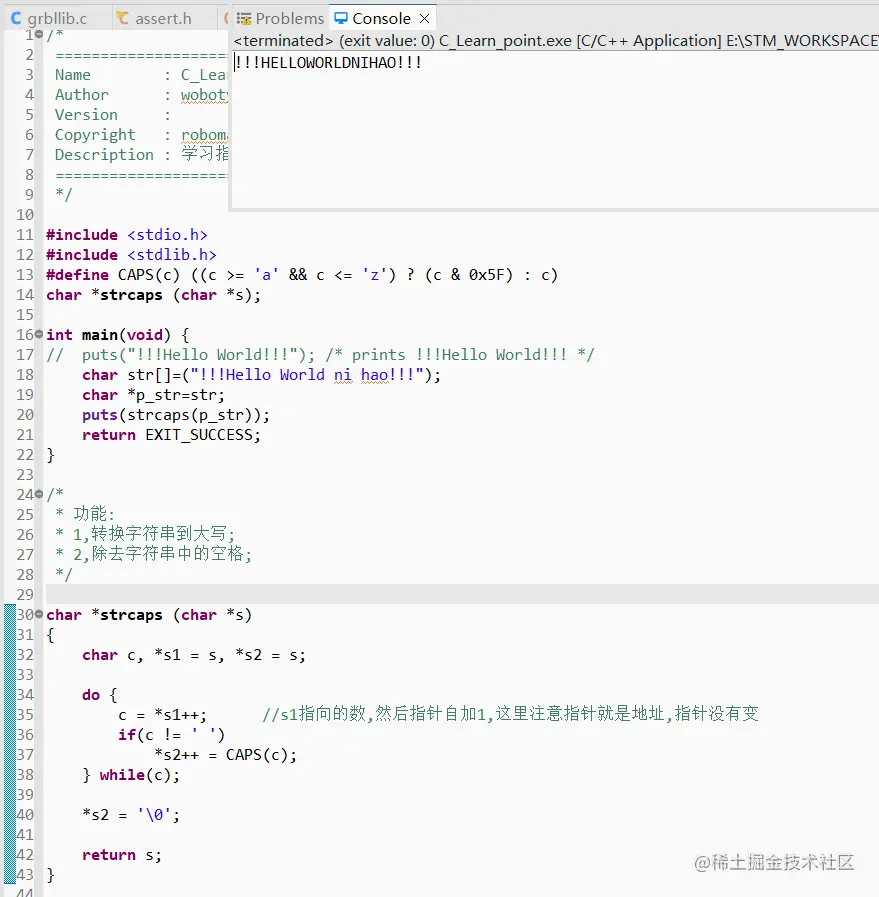Click the #include <stdio.h> line
Screen dimensions: 879x897
click(127, 235)
